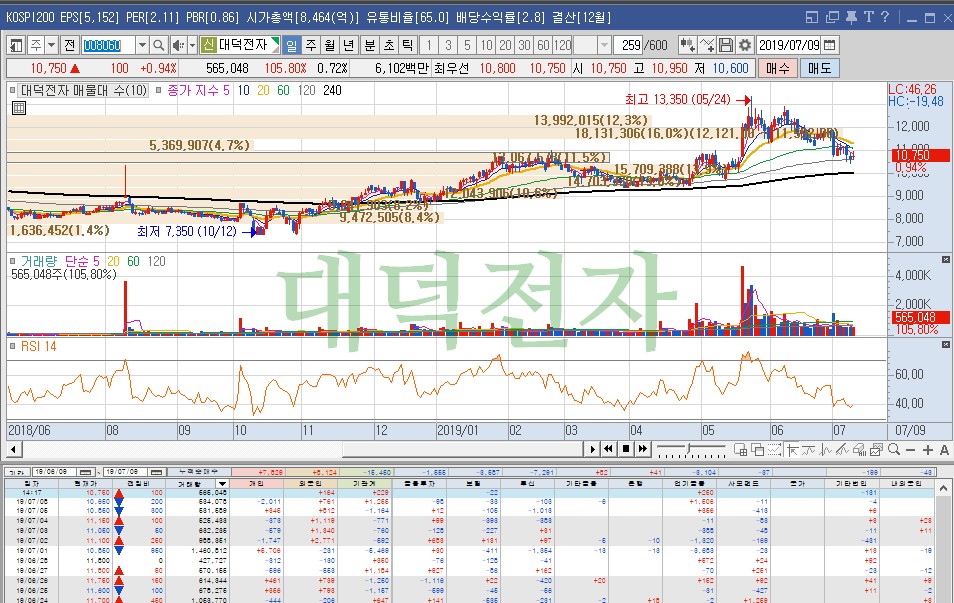Click the text size T icon in title bar

868,17
